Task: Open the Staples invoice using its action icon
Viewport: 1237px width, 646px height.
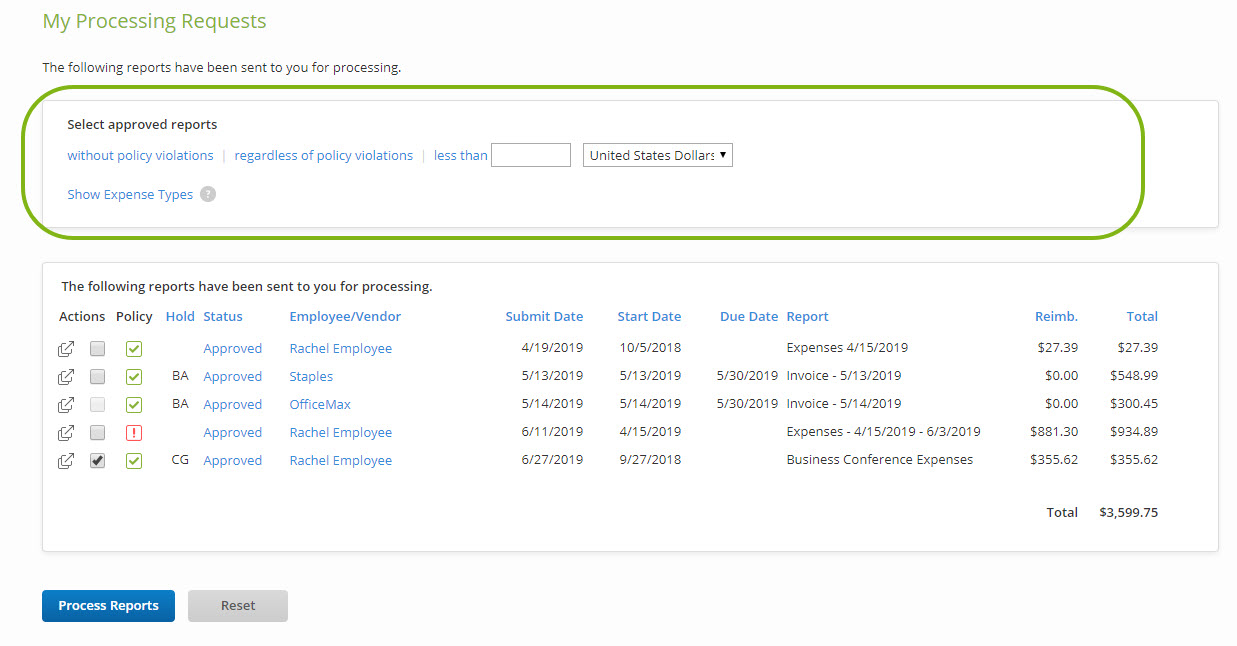Action: point(66,376)
